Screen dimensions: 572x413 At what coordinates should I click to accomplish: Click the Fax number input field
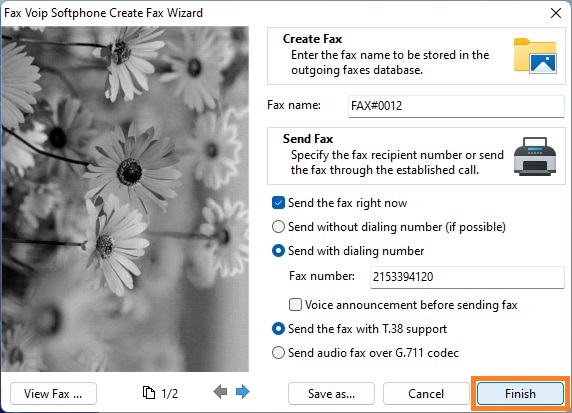[x=467, y=277]
